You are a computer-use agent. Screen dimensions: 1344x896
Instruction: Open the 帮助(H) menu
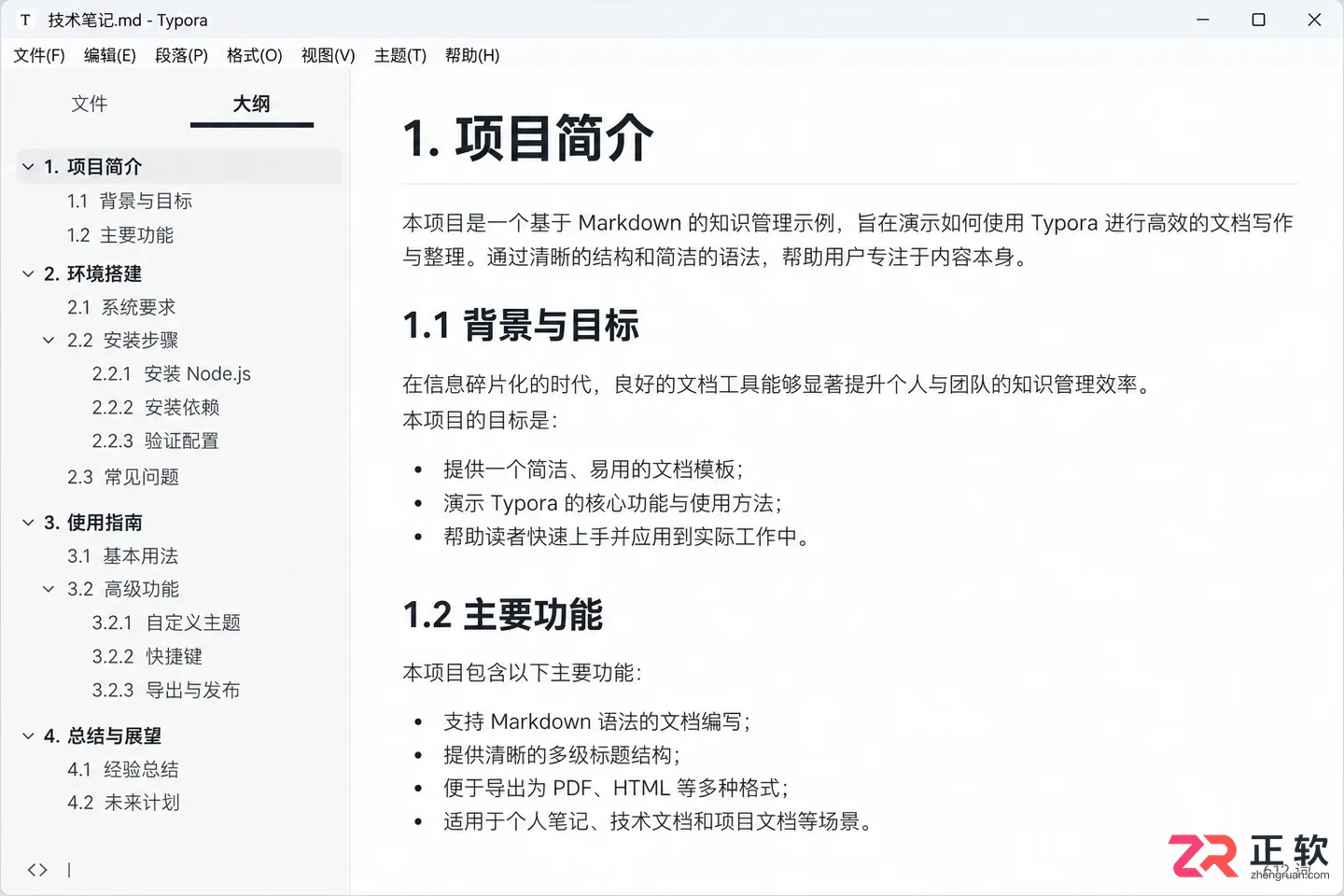472,56
